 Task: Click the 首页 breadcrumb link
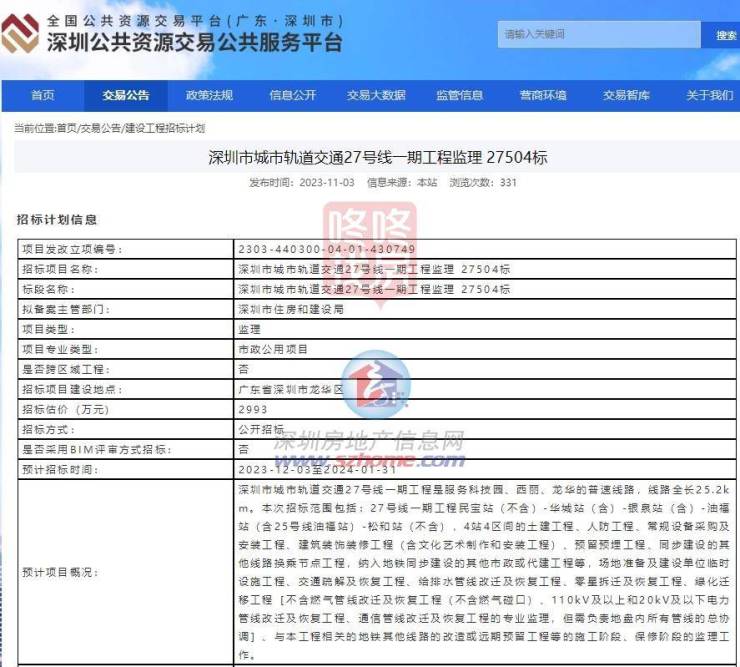66,129
